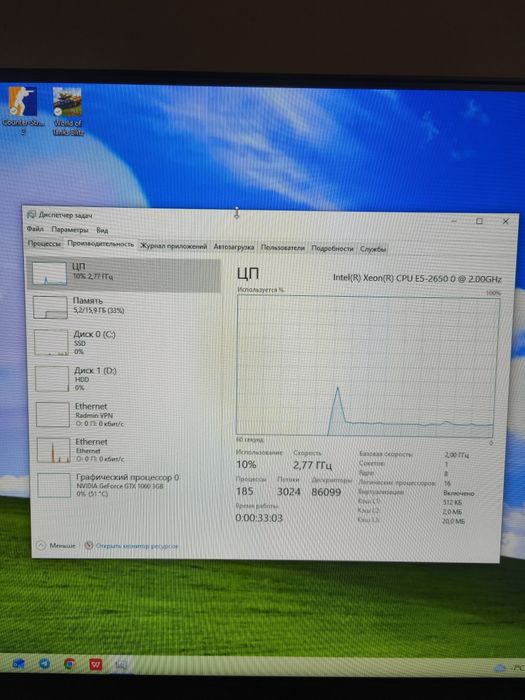Select the ЦП performance graph thumbnail
The width and height of the screenshot is (525, 700).
[49, 273]
